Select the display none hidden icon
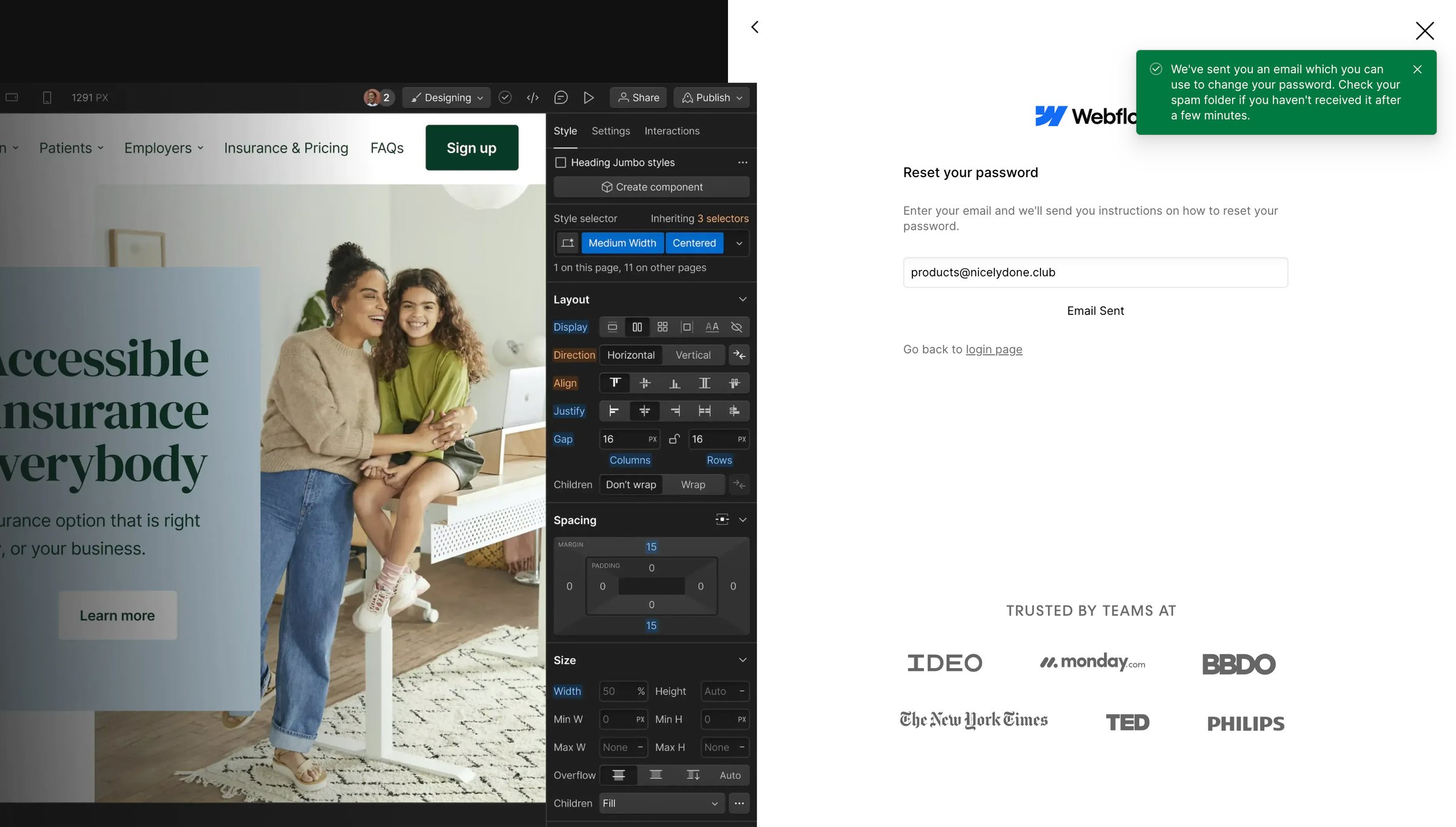The height and width of the screenshot is (827, 1456). 736,327
